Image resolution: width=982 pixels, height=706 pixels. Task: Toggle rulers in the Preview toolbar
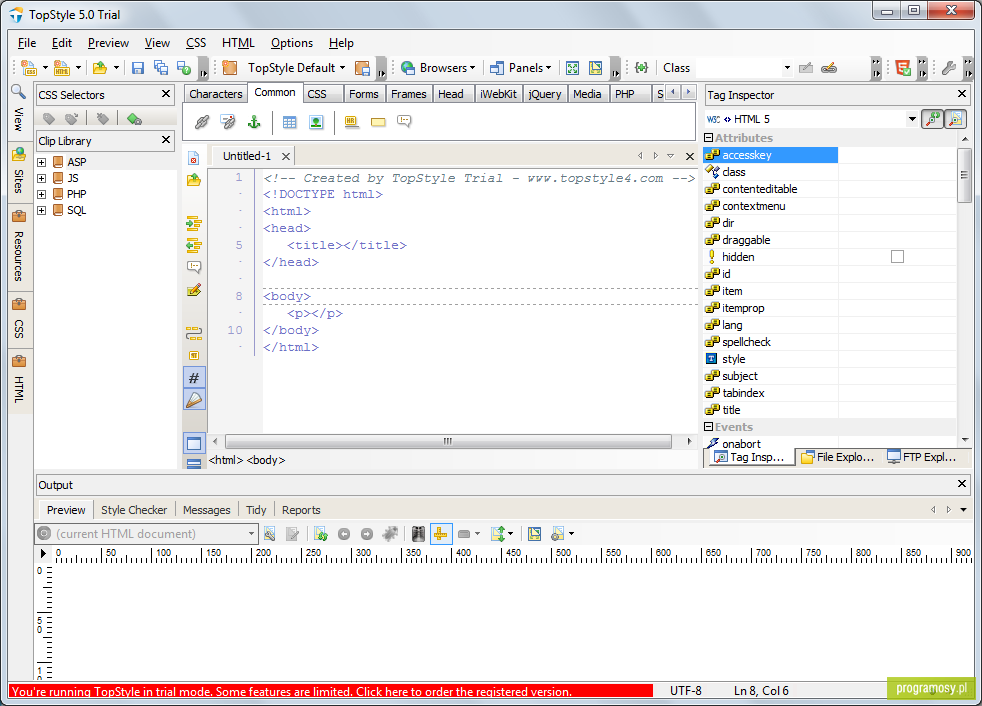441,534
